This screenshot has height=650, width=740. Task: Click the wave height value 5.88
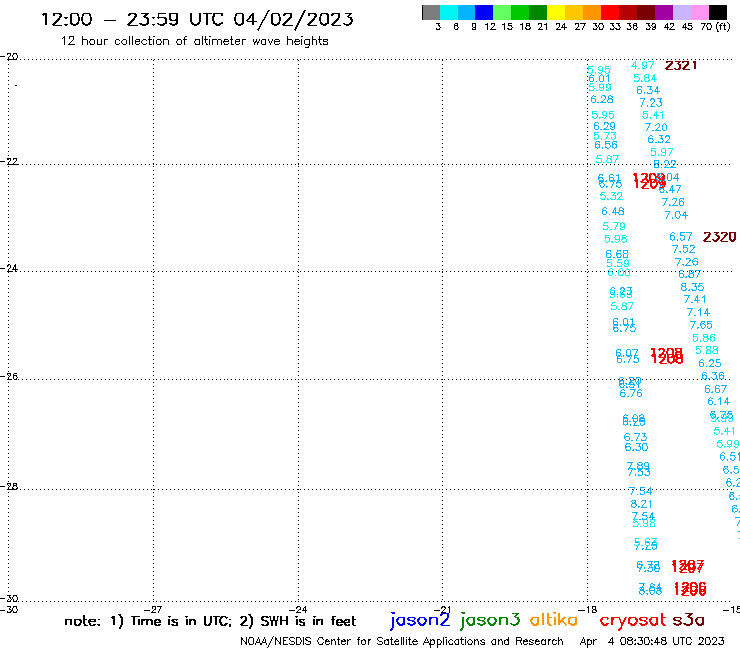click(706, 350)
